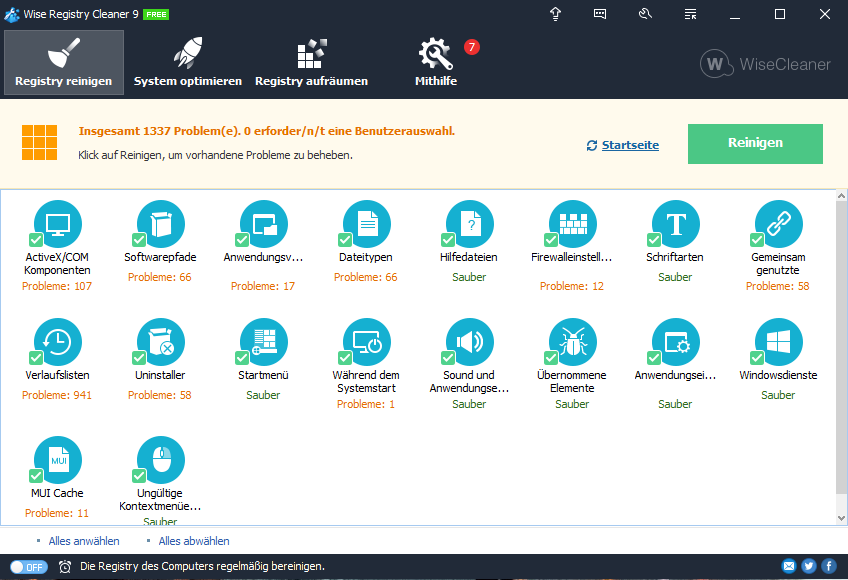Click the vertical scrollbar thumb
Viewport: 848px width, 580px height.
click(x=842, y=347)
